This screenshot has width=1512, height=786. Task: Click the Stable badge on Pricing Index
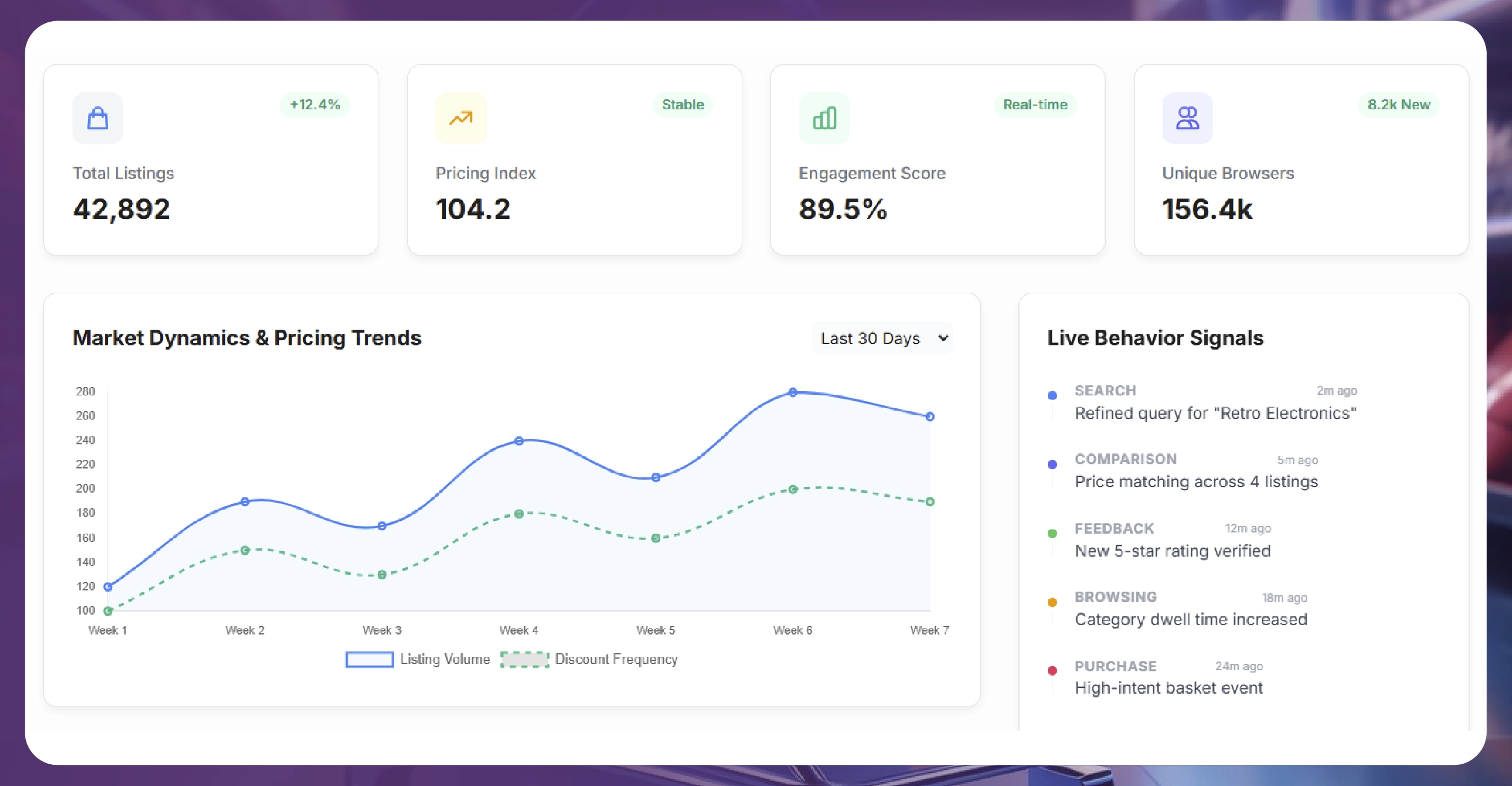pyautogui.click(x=683, y=104)
